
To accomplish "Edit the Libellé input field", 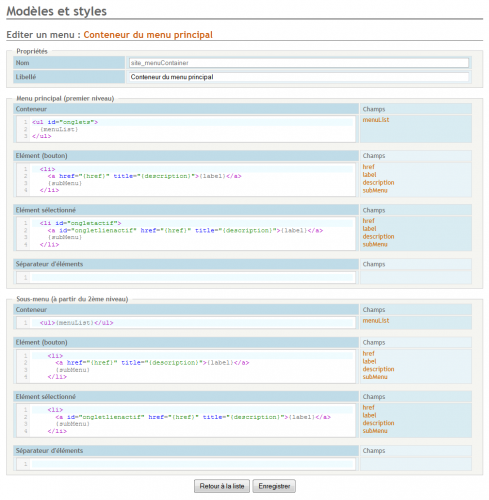I will (x=299, y=77).
